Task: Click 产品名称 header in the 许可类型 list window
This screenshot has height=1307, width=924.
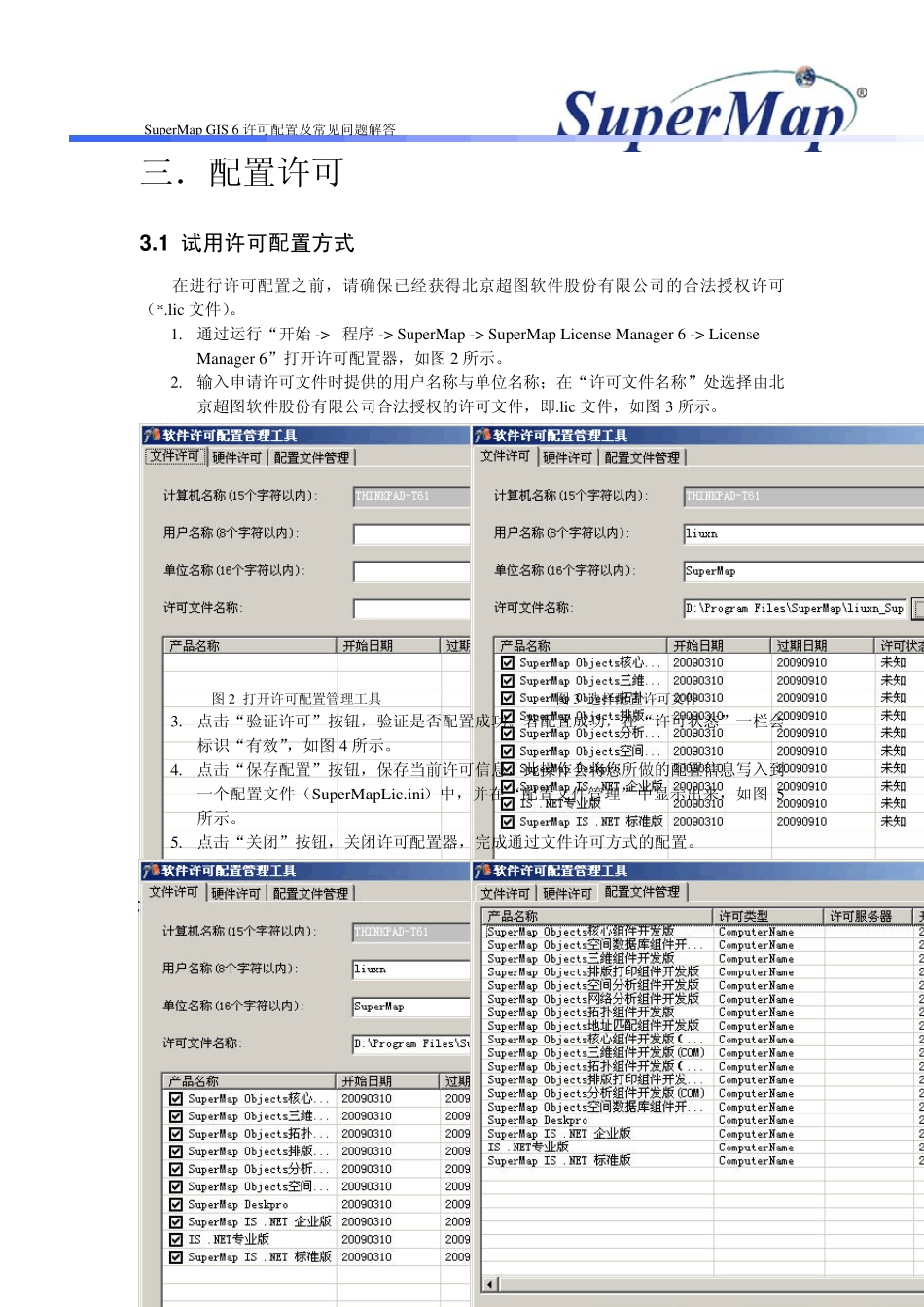Action: (598, 916)
